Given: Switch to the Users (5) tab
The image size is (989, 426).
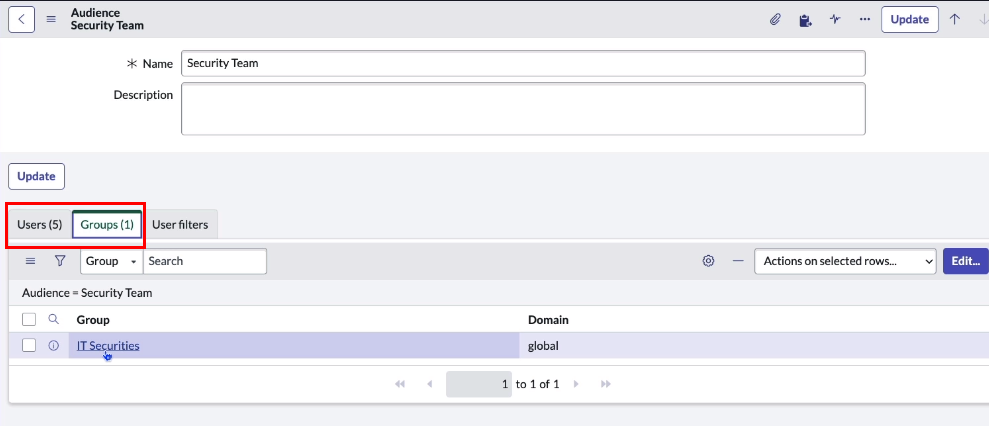Looking at the screenshot, I should pyautogui.click(x=40, y=225).
